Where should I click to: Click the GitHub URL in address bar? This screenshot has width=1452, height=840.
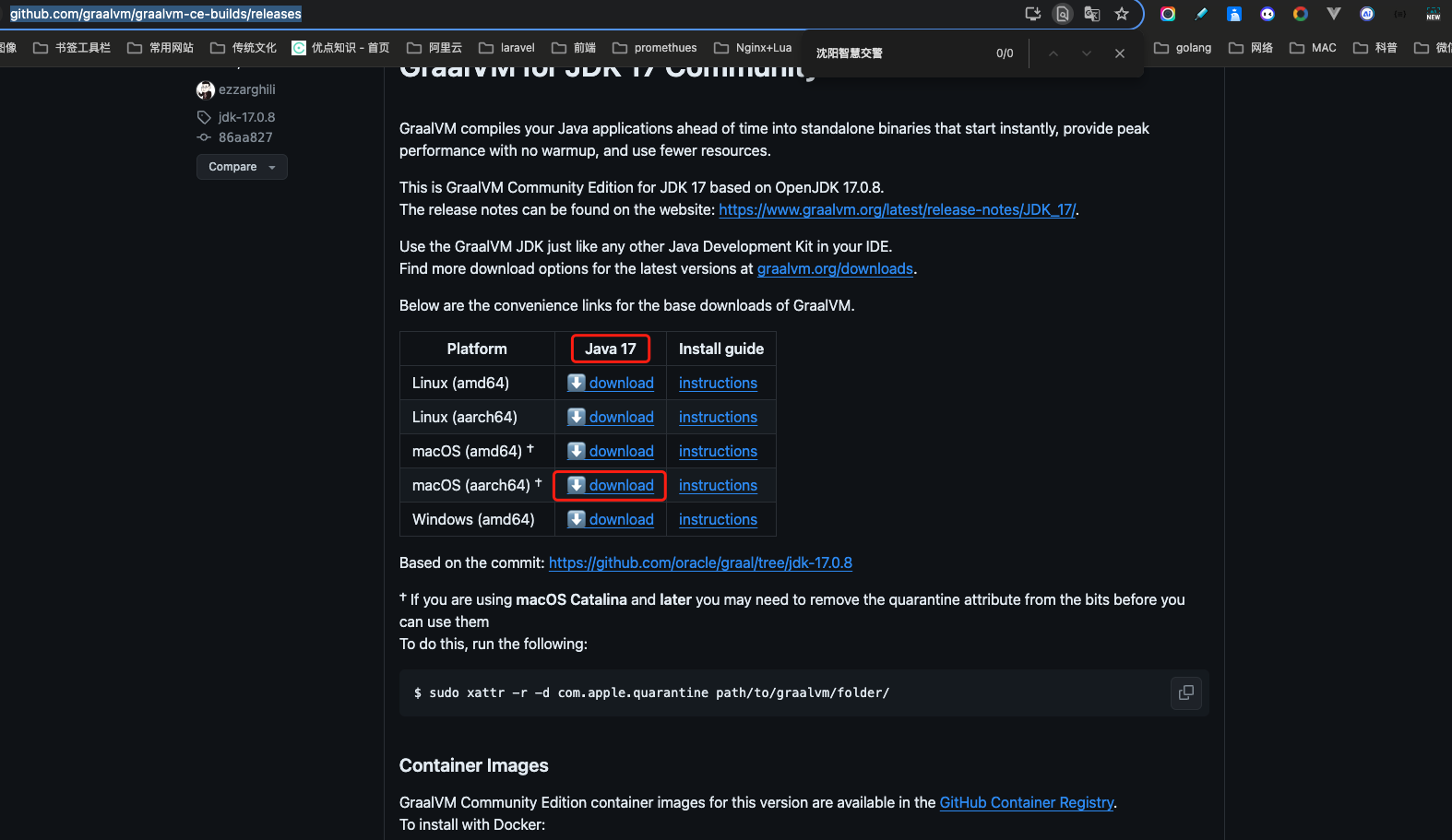pyautogui.click(x=156, y=14)
